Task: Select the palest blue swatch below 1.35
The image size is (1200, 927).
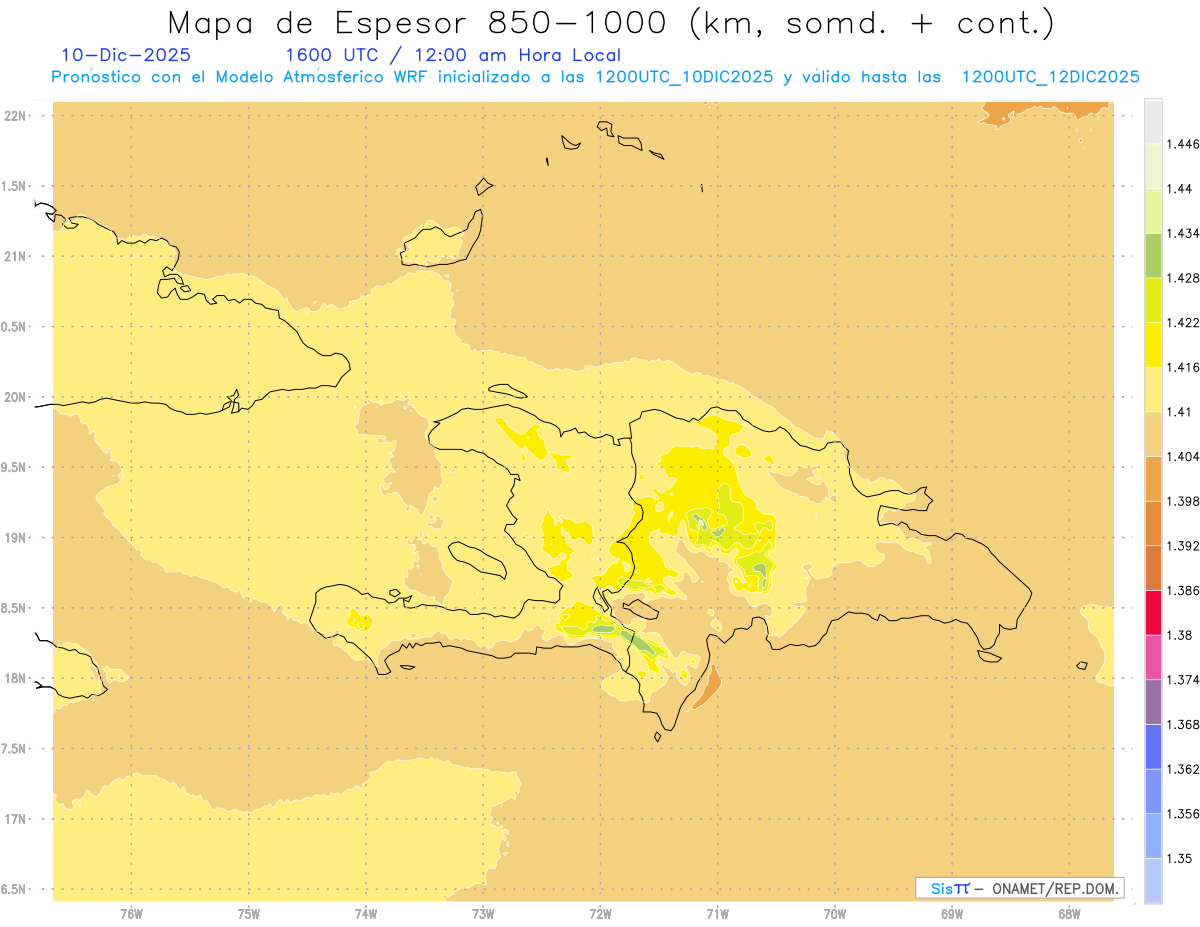Action: 1153,881
